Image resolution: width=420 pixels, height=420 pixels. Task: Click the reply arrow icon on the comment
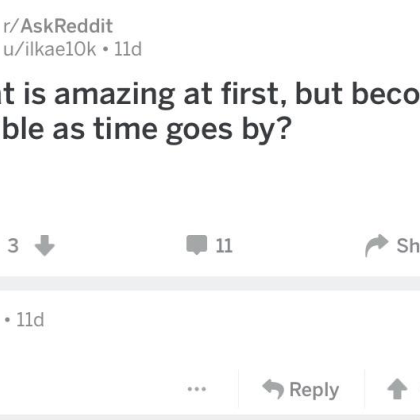(x=273, y=389)
